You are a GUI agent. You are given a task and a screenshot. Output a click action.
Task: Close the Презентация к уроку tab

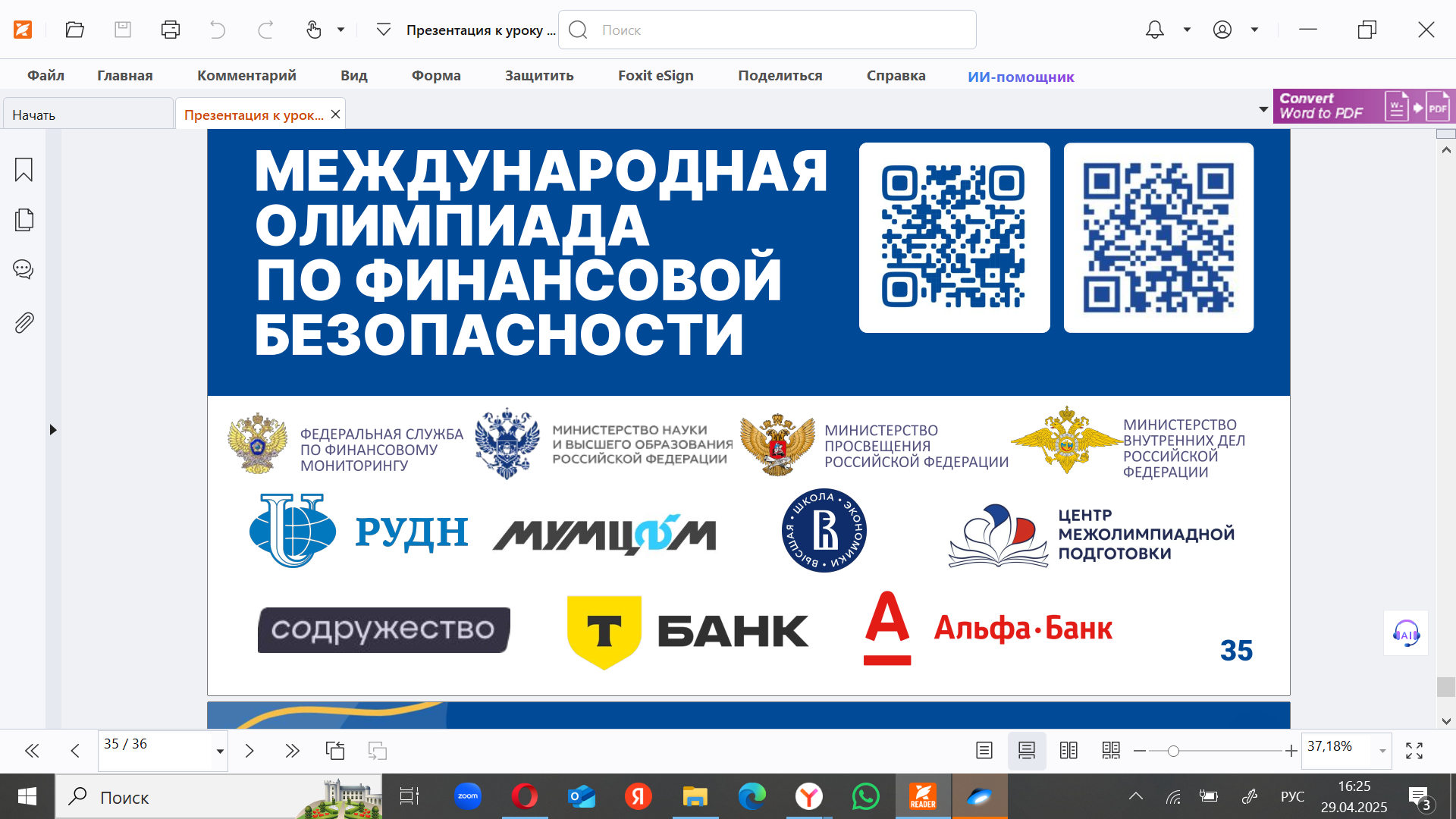tap(335, 114)
